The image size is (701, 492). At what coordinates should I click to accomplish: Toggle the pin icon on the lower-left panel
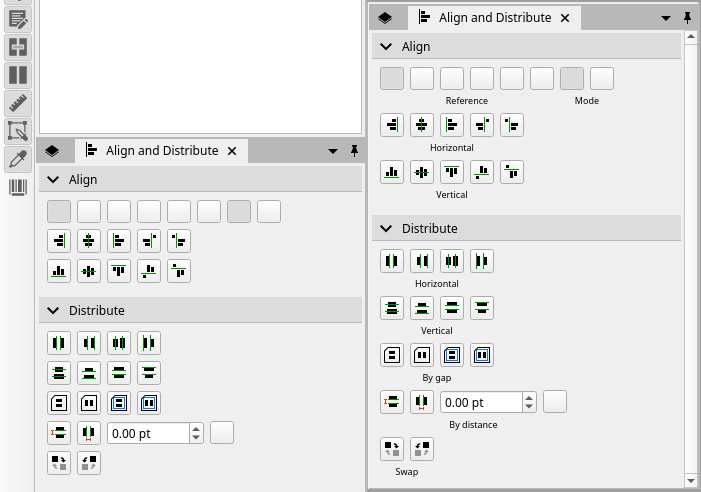click(x=354, y=151)
